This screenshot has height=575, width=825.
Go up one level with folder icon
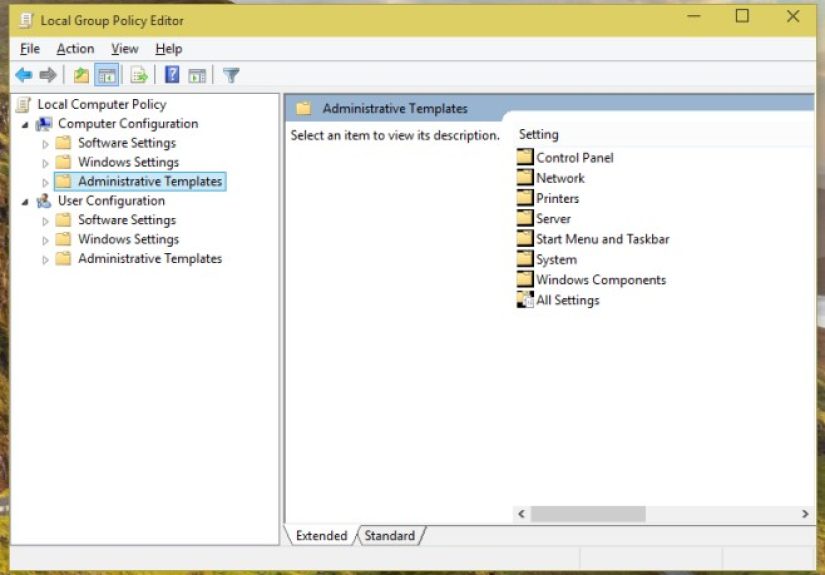click(x=81, y=75)
